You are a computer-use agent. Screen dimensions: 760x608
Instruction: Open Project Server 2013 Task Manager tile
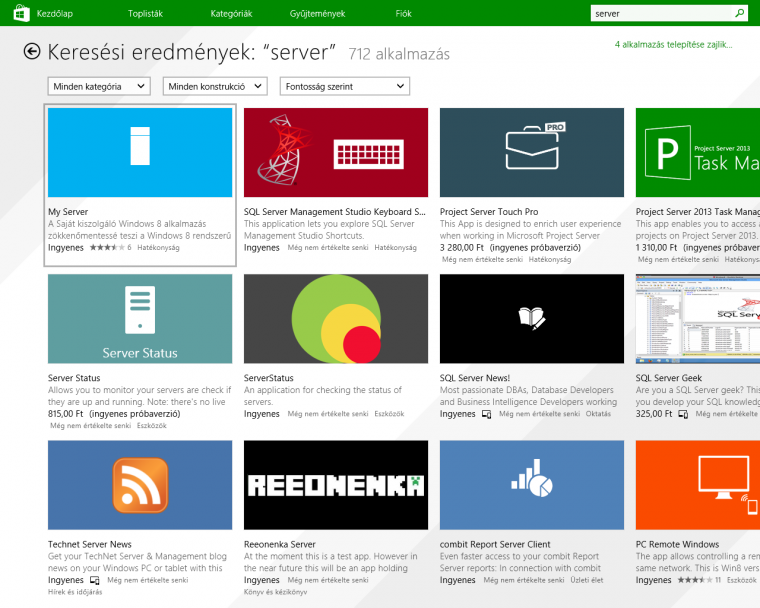pos(698,152)
